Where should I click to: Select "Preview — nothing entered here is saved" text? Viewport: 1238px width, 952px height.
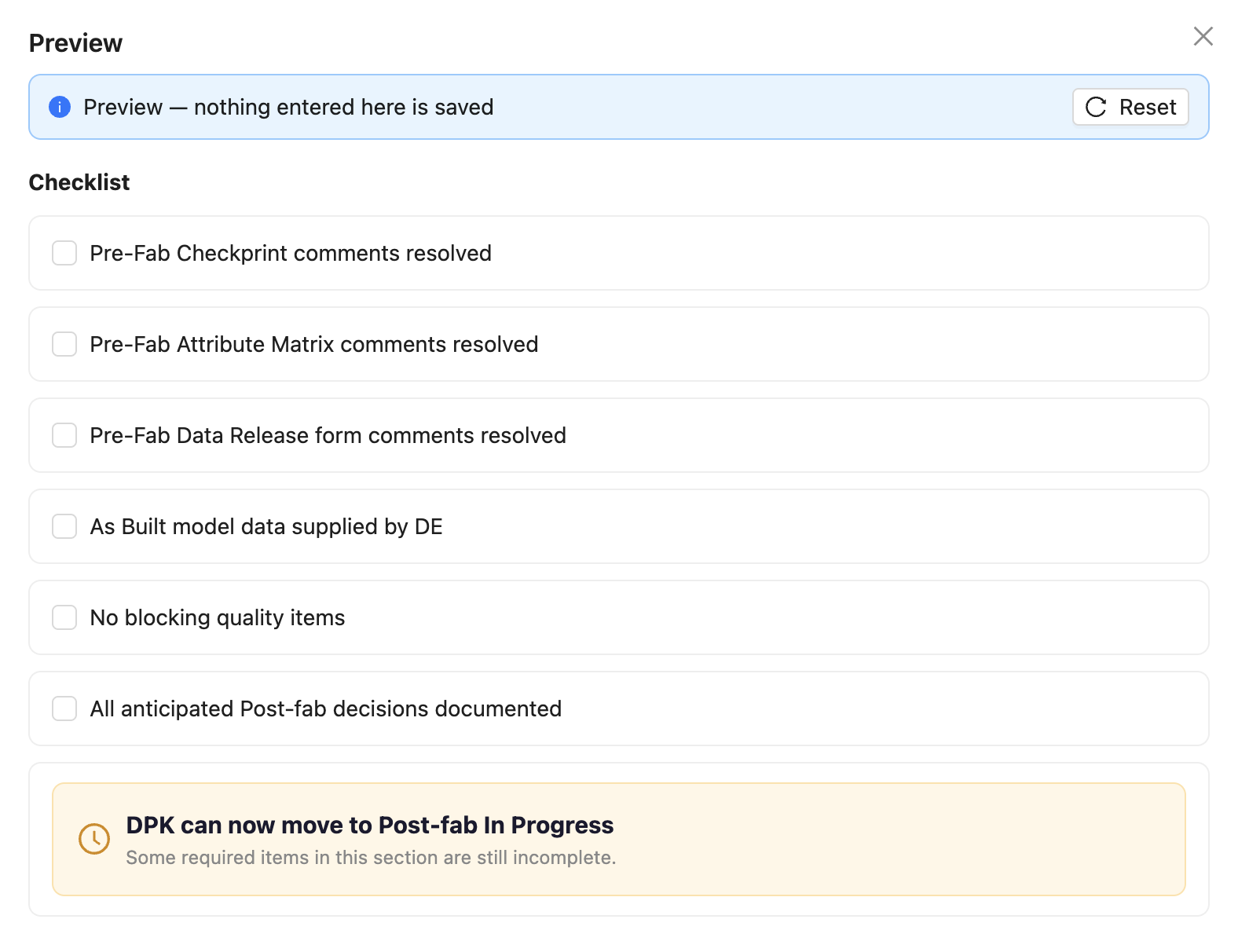pyautogui.click(x=288, y=107)
